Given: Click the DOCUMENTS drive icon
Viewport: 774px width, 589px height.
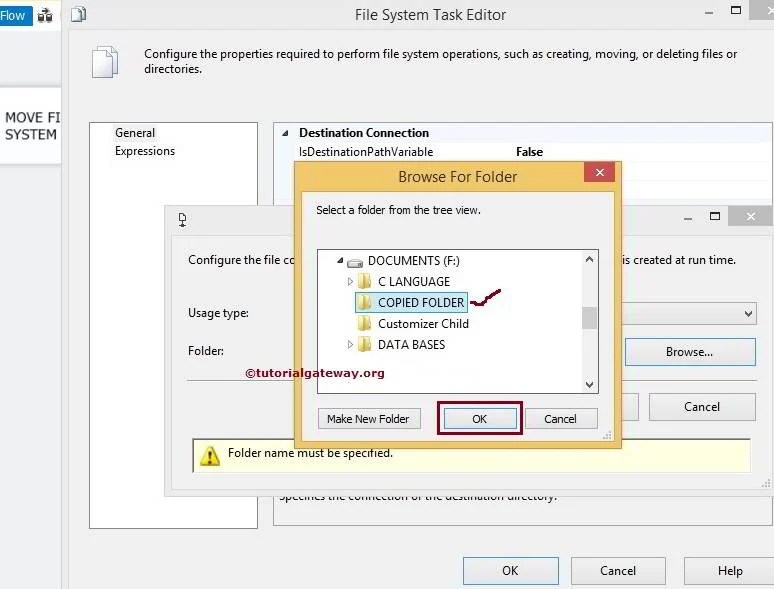Looking at the screenshot, I should click(x=355, y=262).
